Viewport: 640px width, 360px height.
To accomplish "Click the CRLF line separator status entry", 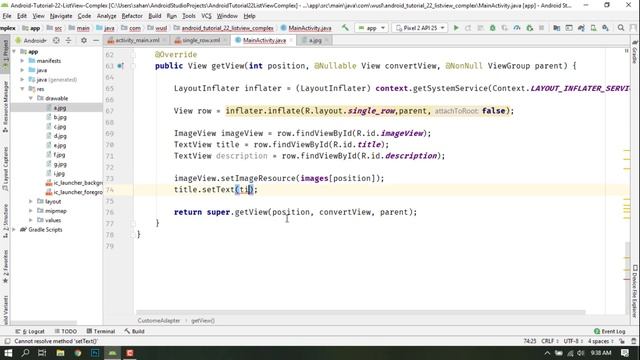I will coord(550,341).
